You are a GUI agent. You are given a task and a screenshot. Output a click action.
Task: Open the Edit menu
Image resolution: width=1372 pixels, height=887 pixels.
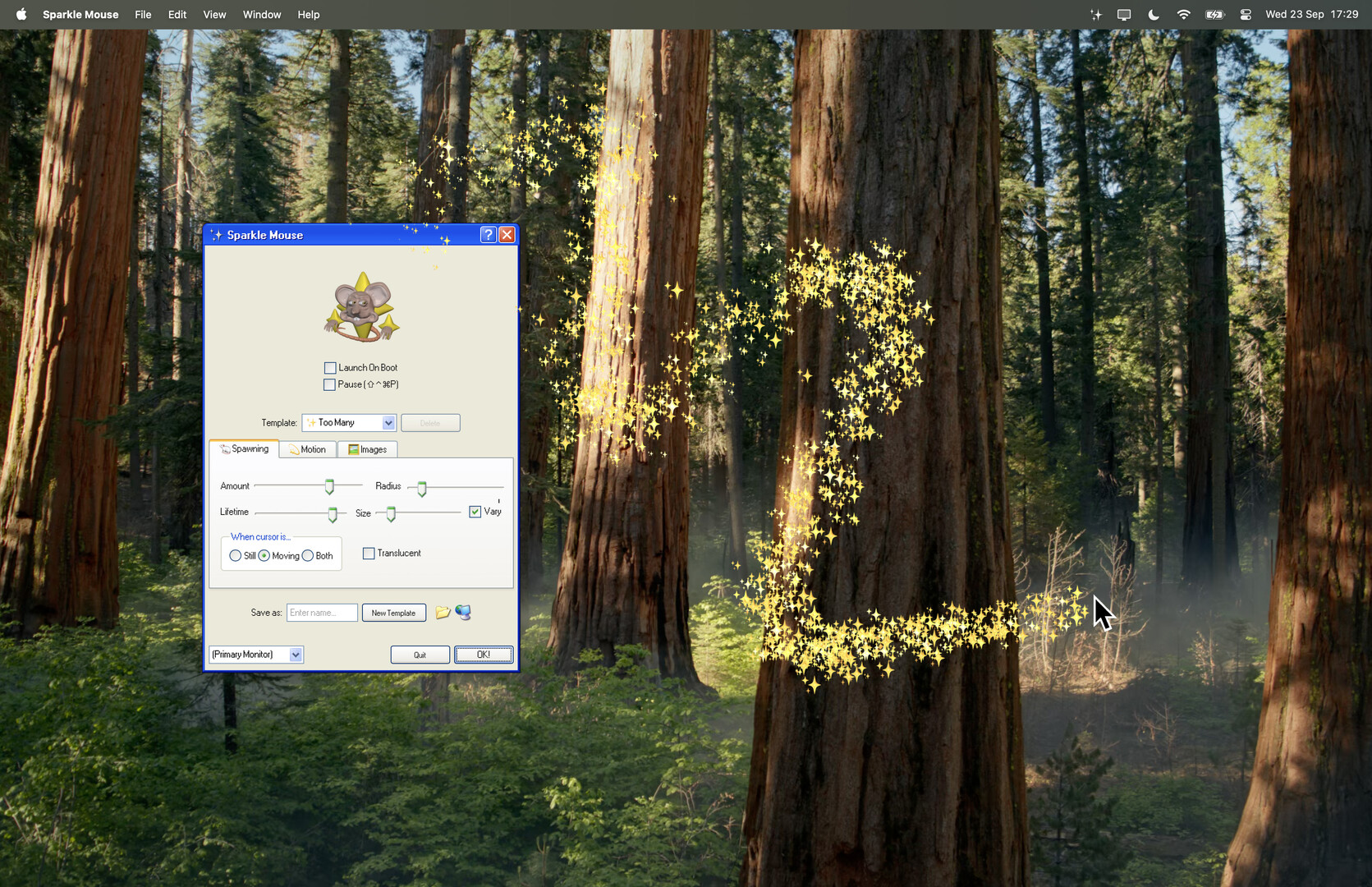(x=177, y=14)
